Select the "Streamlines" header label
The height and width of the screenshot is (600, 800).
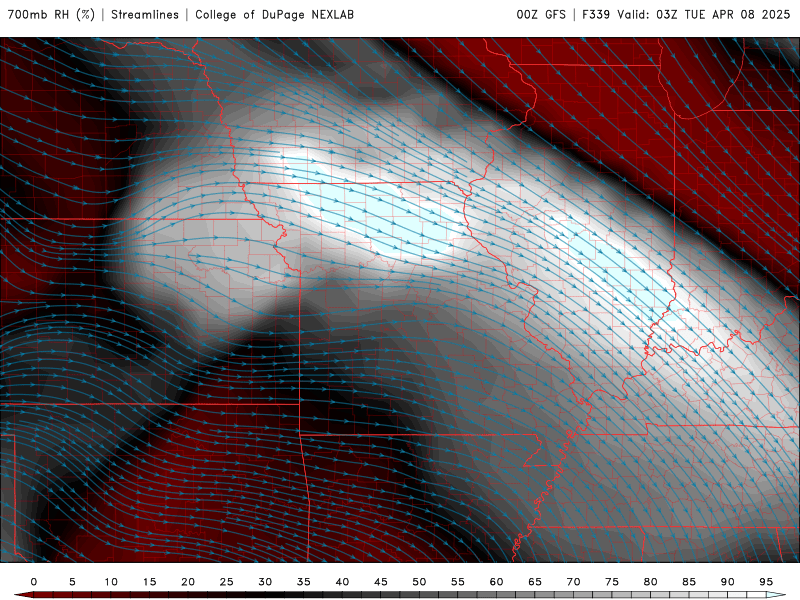pos(145,15)
